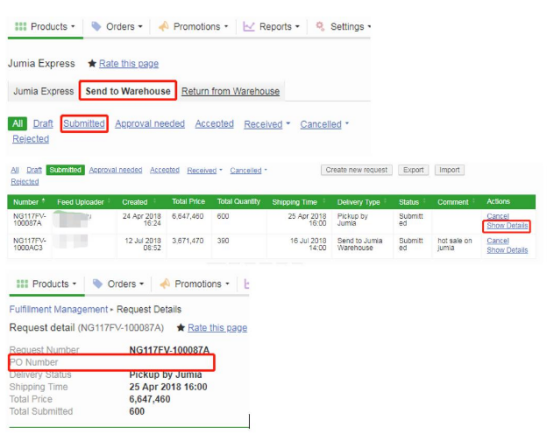This screenshot has width=554, height=435.
Task: Expand the Cancelled arrow beside the large Received filter
Action: tap(347, 123)
